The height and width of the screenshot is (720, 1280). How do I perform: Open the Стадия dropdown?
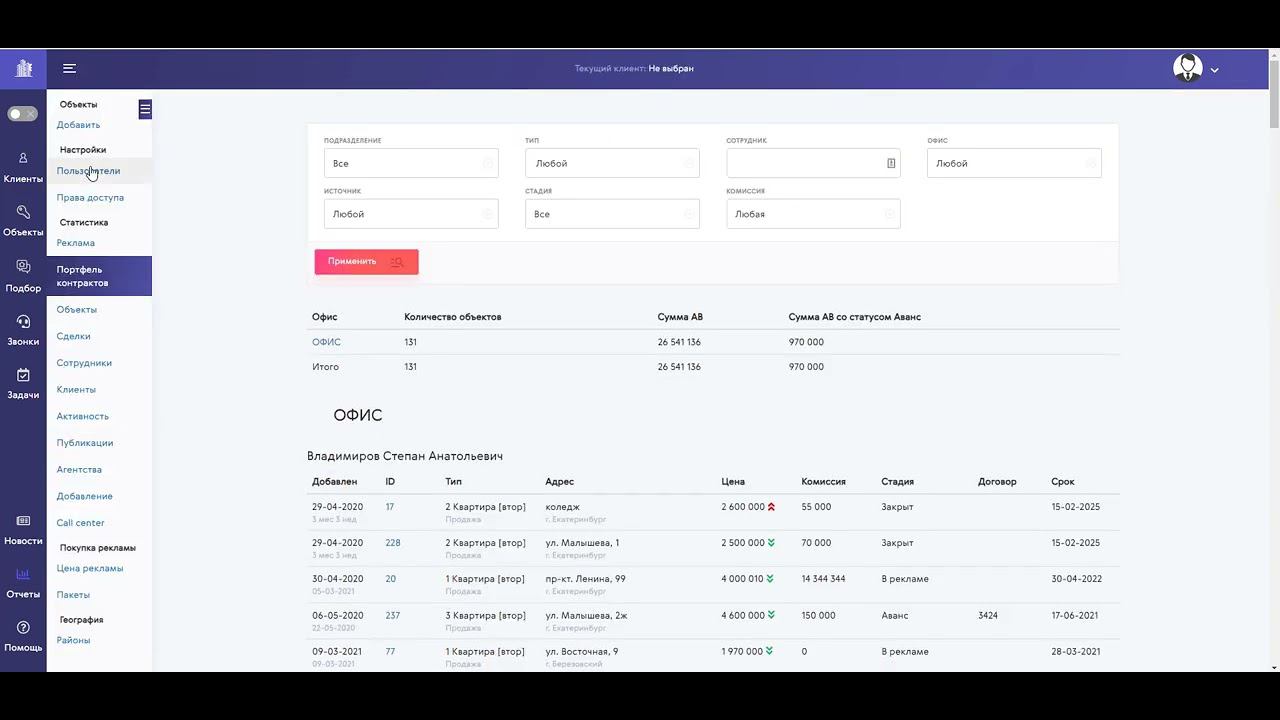click(x=612, y=214)
